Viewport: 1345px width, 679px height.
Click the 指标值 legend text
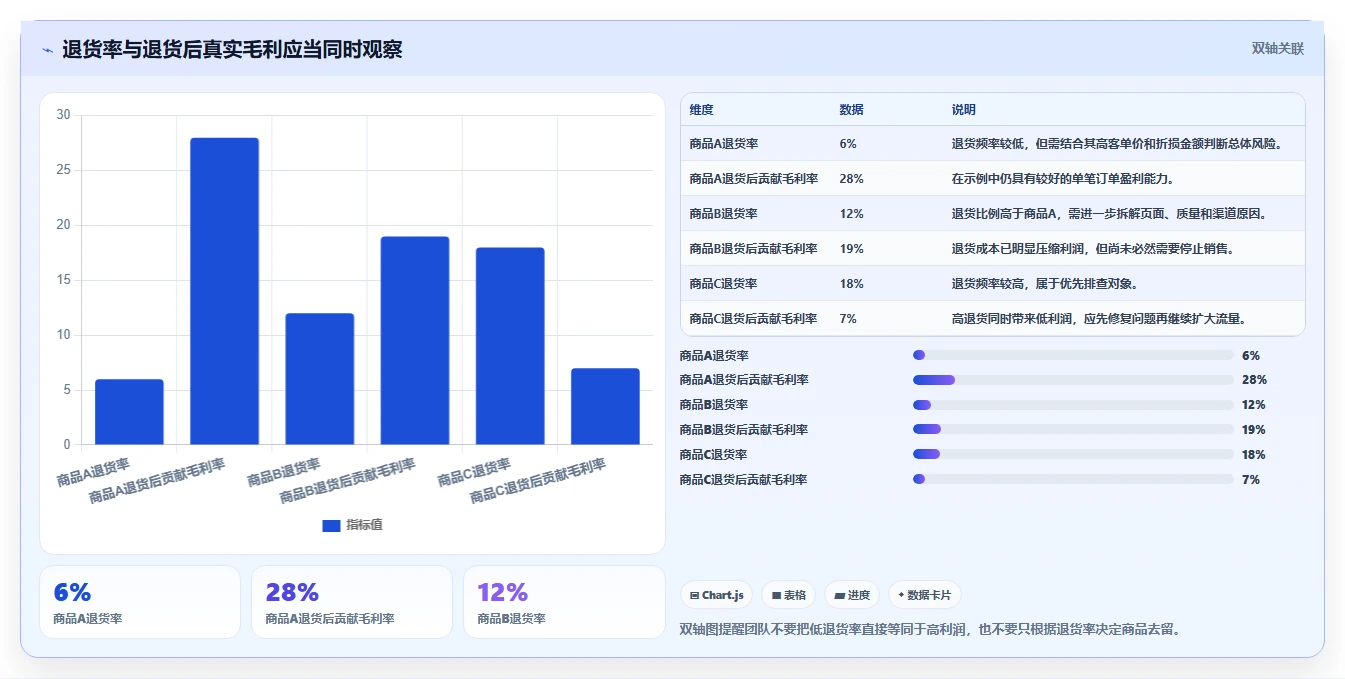click(364, 526)
